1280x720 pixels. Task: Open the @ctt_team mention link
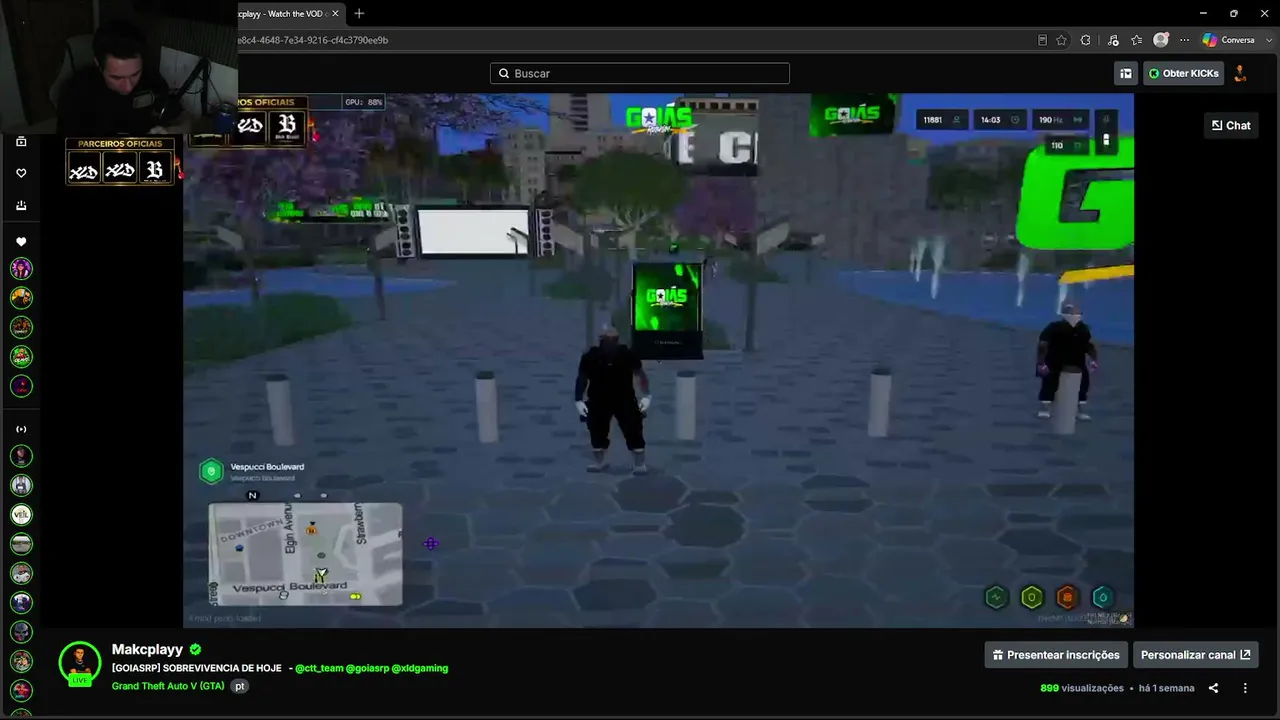319,668
